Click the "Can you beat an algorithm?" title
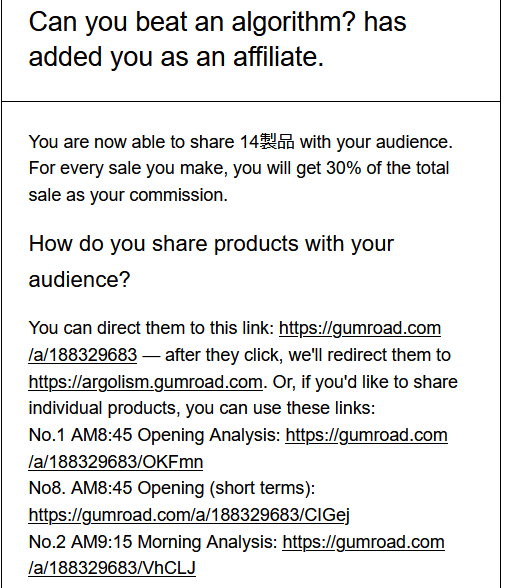The image size is (510, 588). tap(192, 22)
